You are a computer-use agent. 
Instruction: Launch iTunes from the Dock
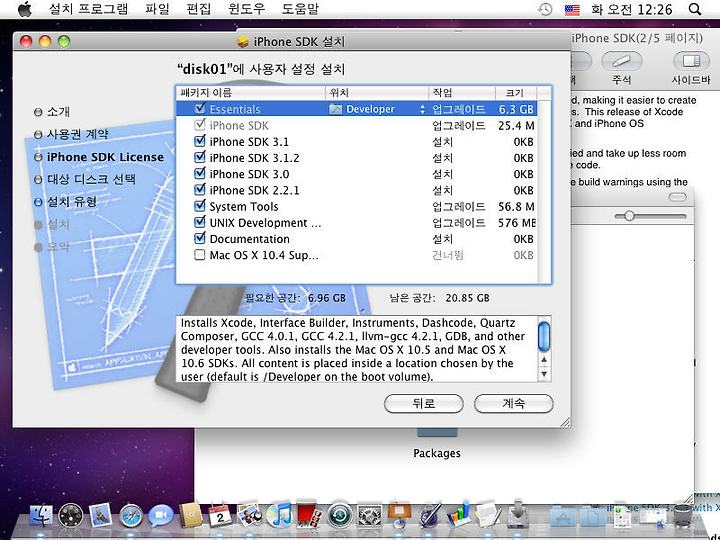[x=279, y=515]
